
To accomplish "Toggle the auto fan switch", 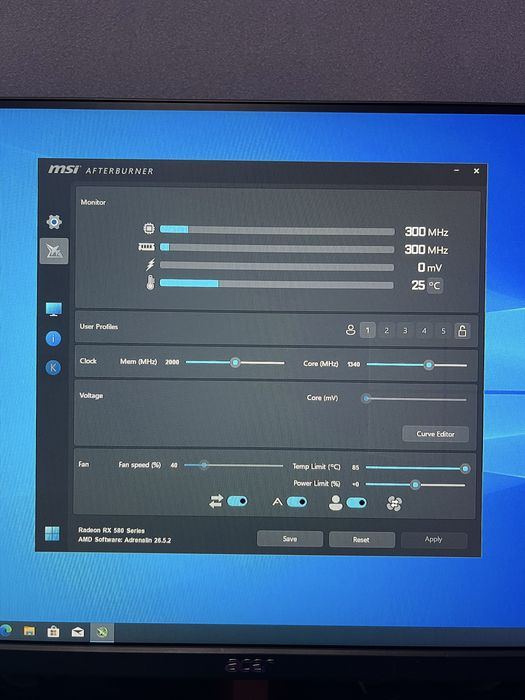I will [296, 502].
